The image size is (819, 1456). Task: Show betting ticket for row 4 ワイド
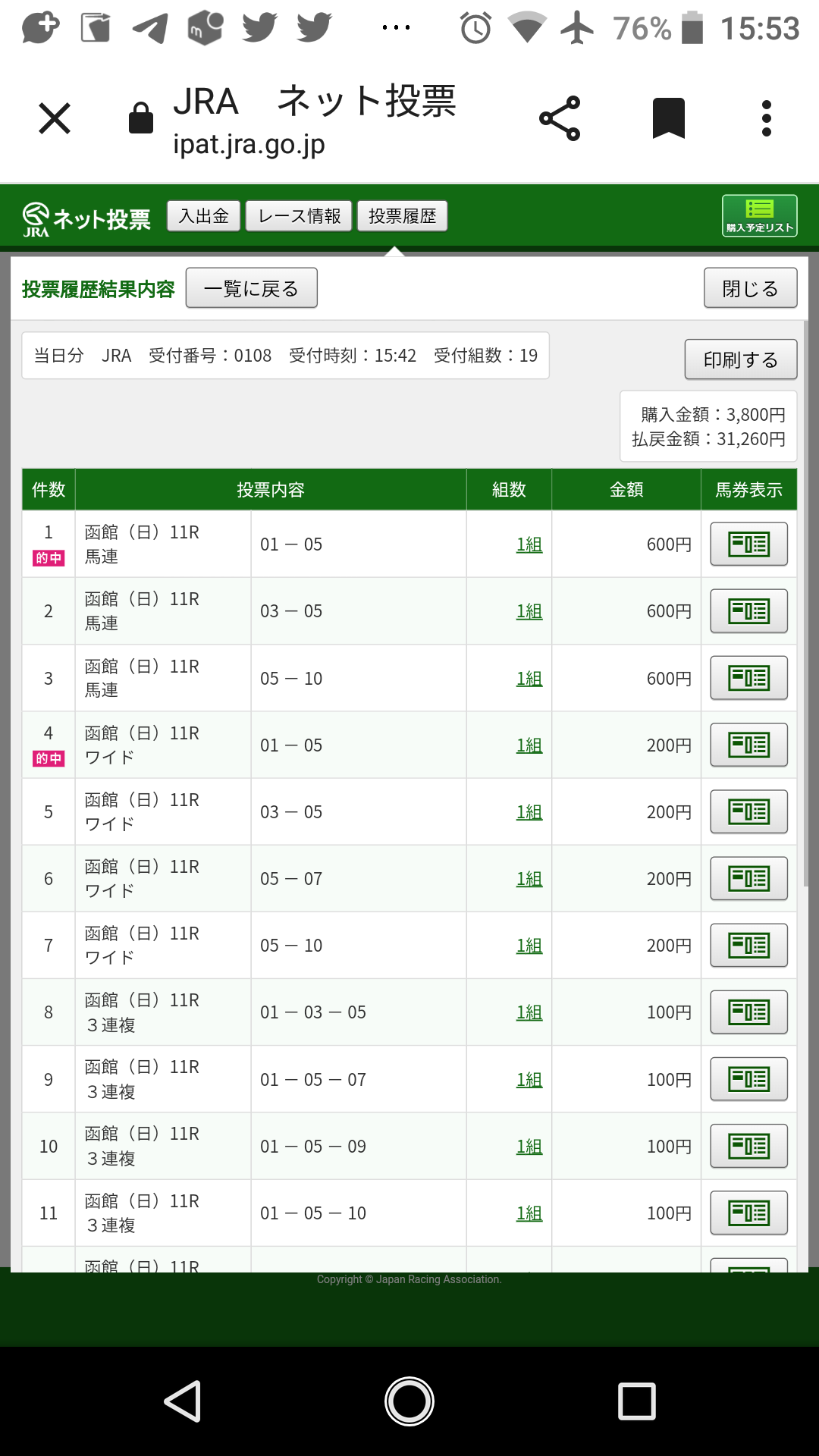[x=748, y=745]
